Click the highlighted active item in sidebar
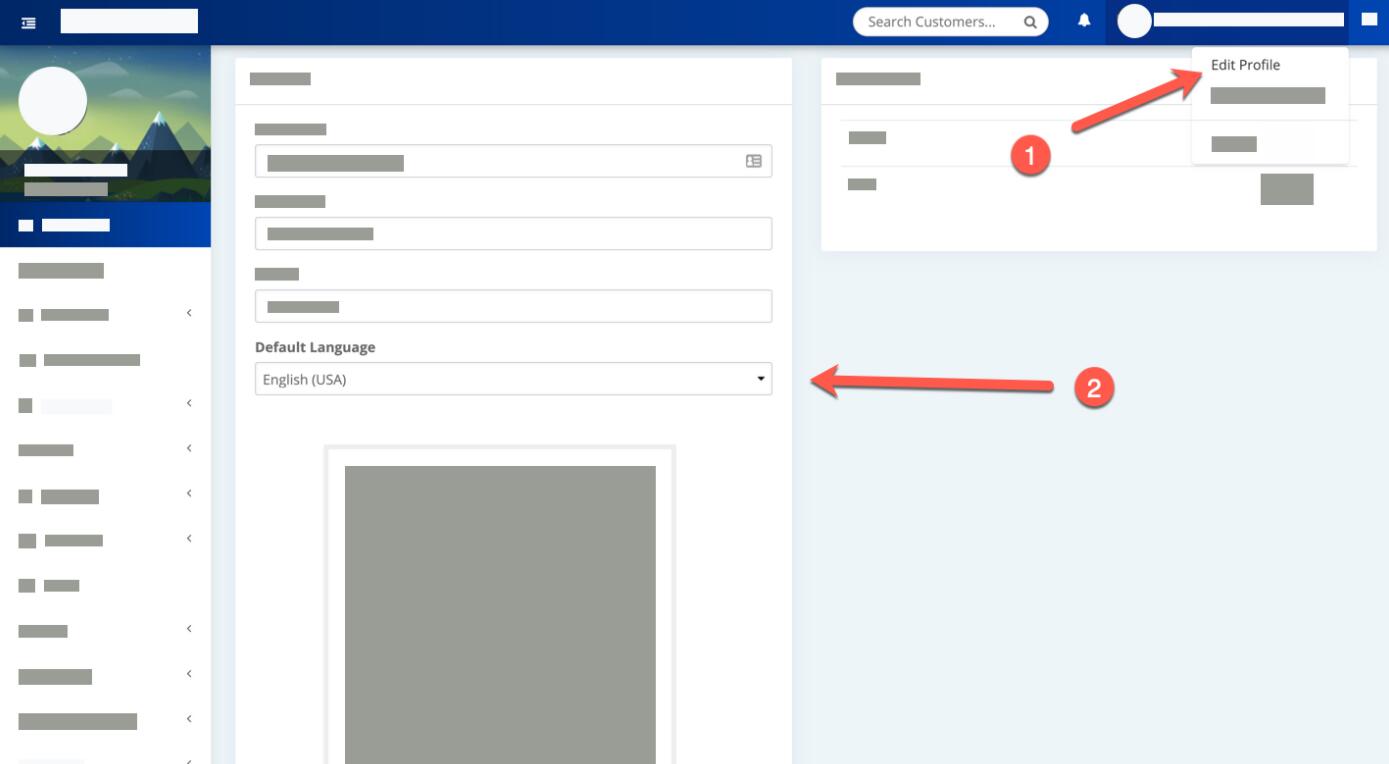The height and width of the screenshot is (764, 1389). click(105, 225)
